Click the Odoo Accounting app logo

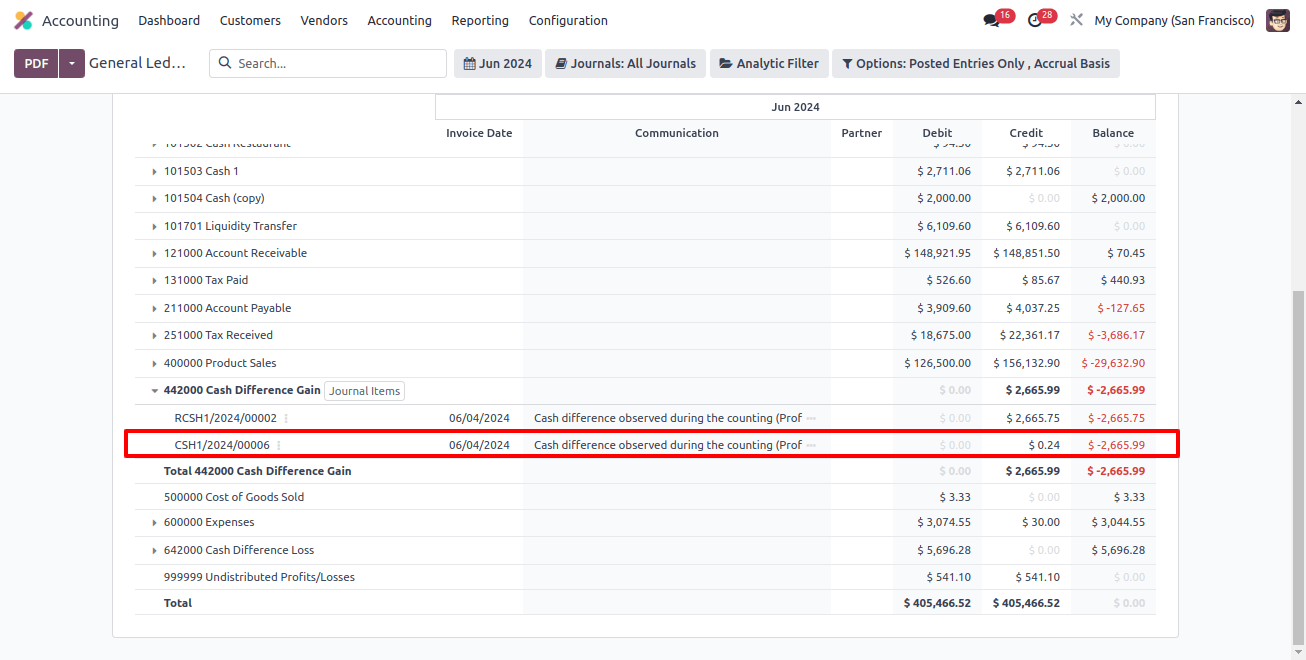pyautogui.click(x=23, y=20)
